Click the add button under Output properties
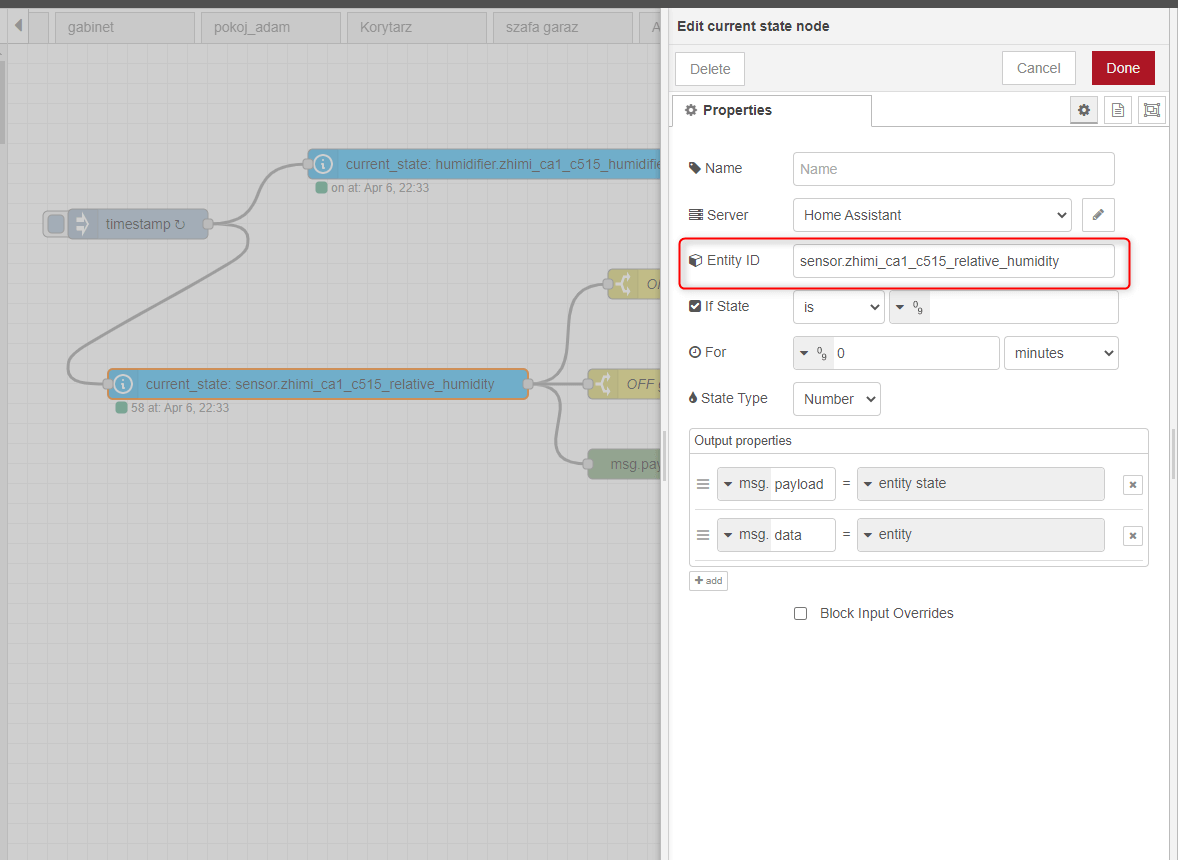Screen dimensions: 1178x860 (x=708, y=580)
